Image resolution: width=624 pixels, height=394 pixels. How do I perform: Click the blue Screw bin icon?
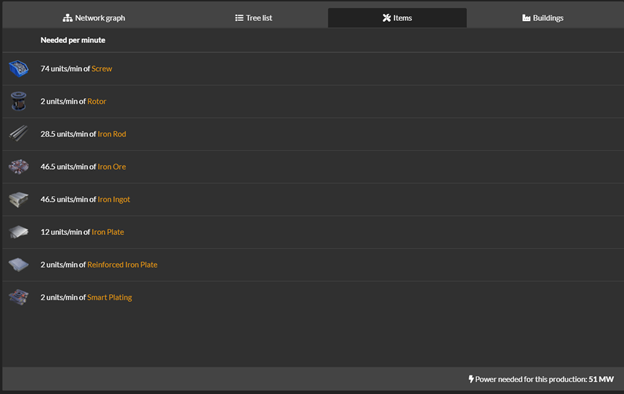click(x=19, y=68)
